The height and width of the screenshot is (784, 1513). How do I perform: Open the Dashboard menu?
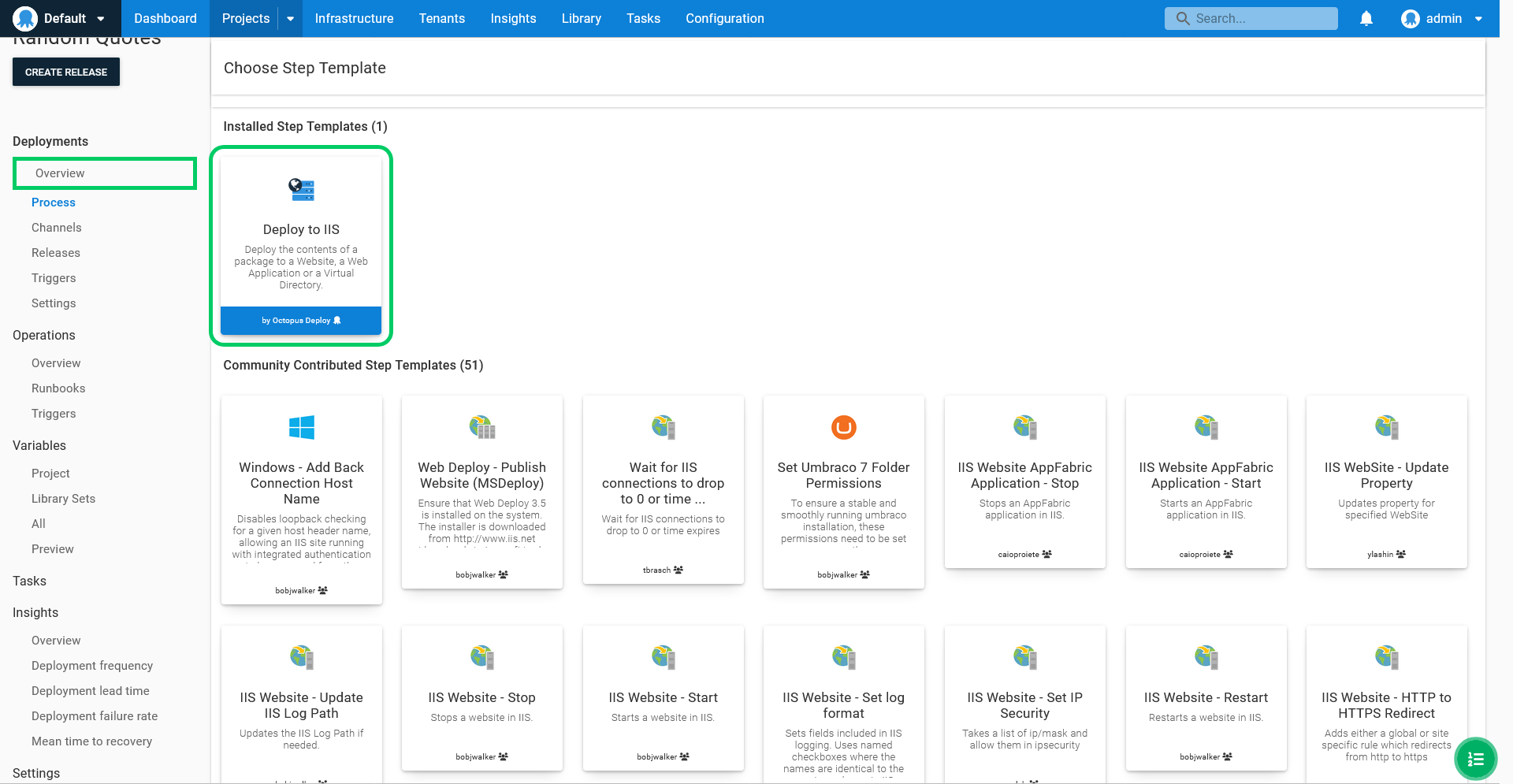(165, 18)
